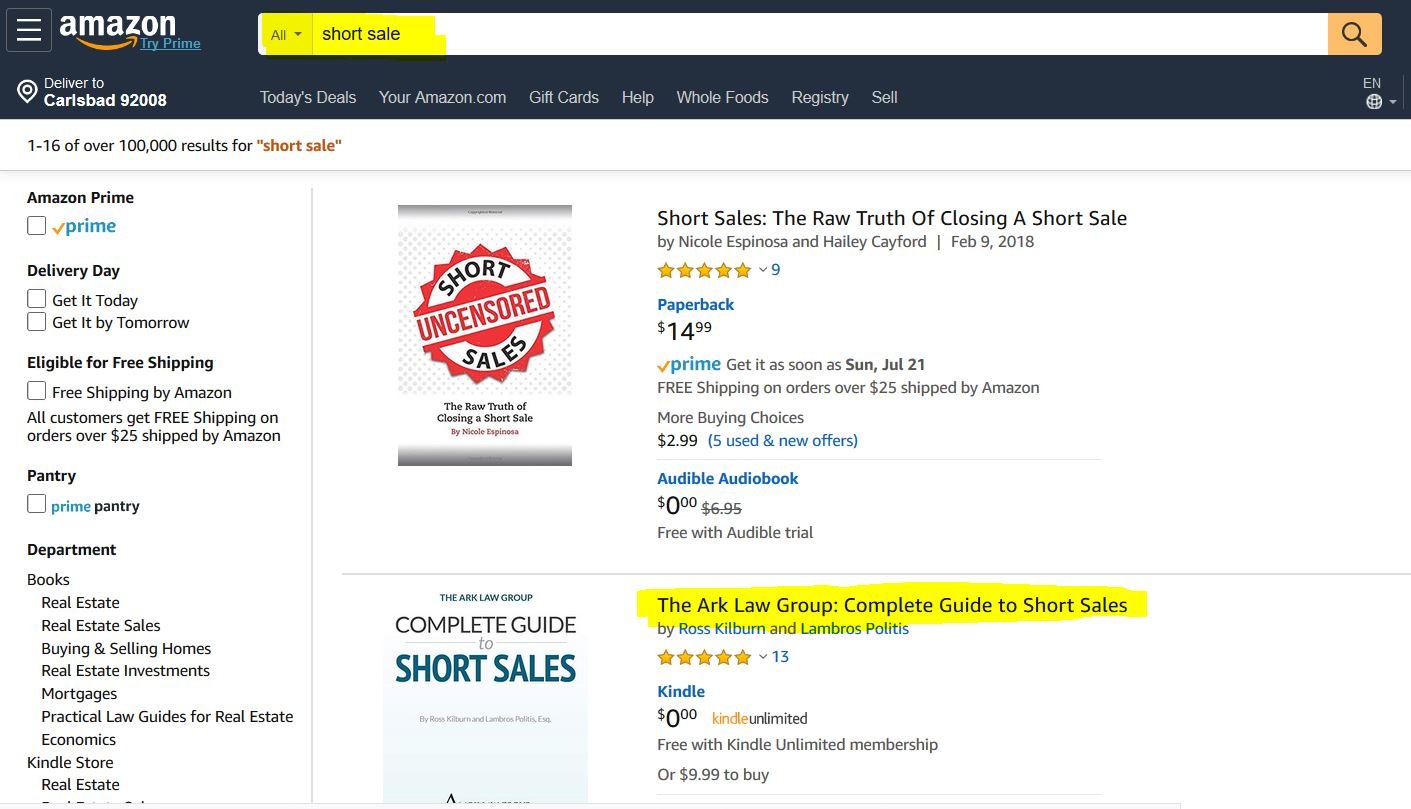Start the search with the magnifier icon
The width and height of the screenshot is (1411, 809).
(1354, 33)
